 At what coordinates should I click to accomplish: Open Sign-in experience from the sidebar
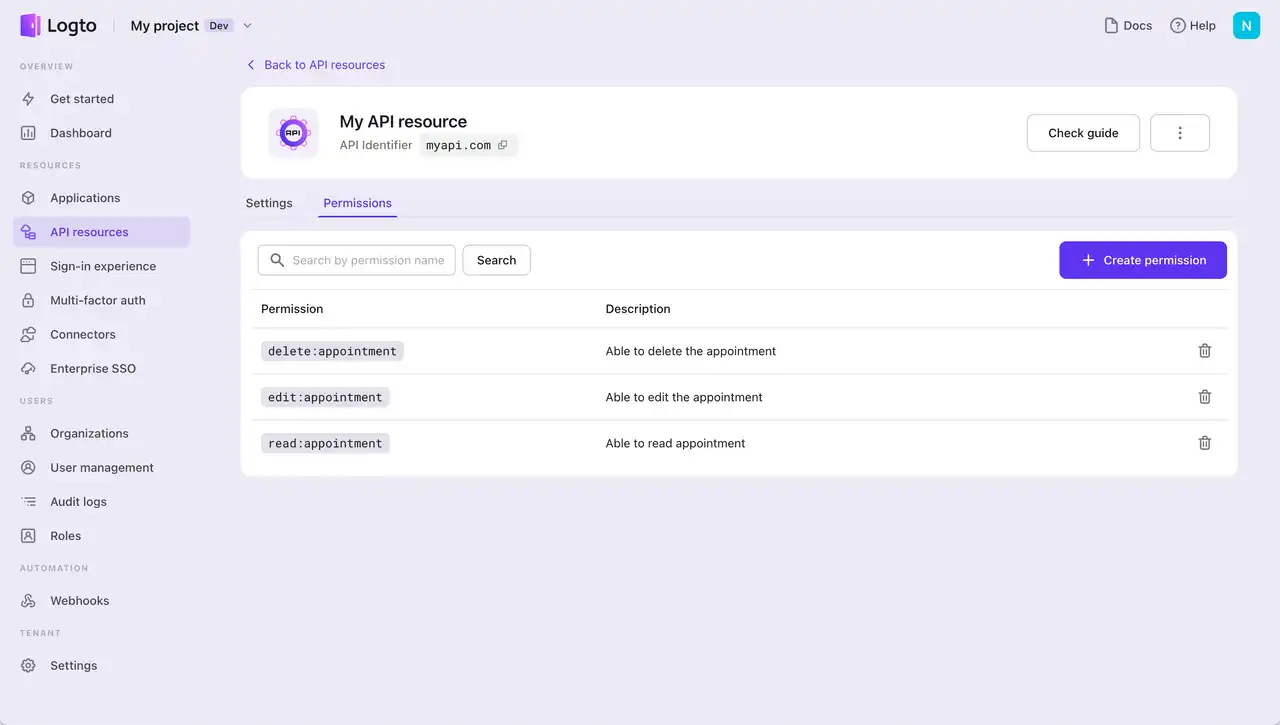(29, 266)
